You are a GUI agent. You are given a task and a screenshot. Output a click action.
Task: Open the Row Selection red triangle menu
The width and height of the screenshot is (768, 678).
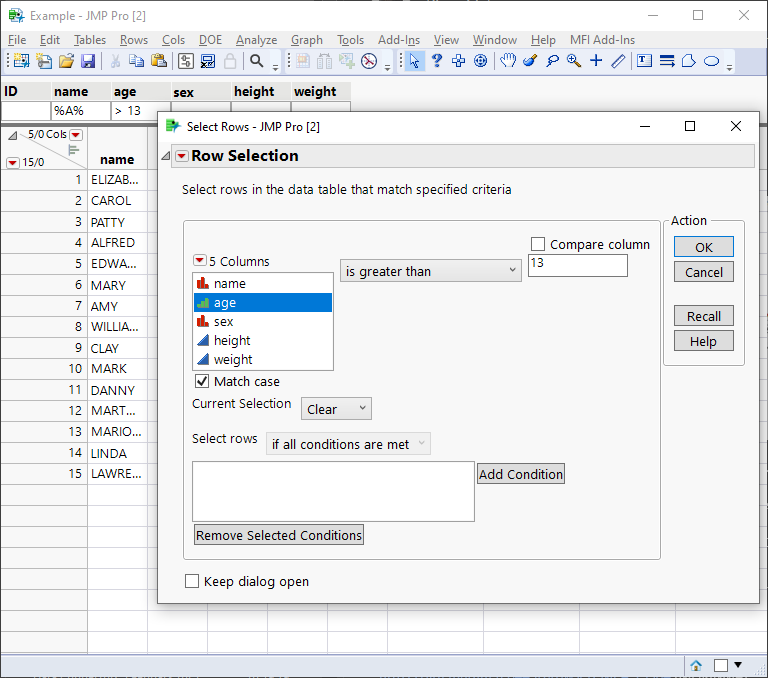pyautogui.click(x=180, y=156)
